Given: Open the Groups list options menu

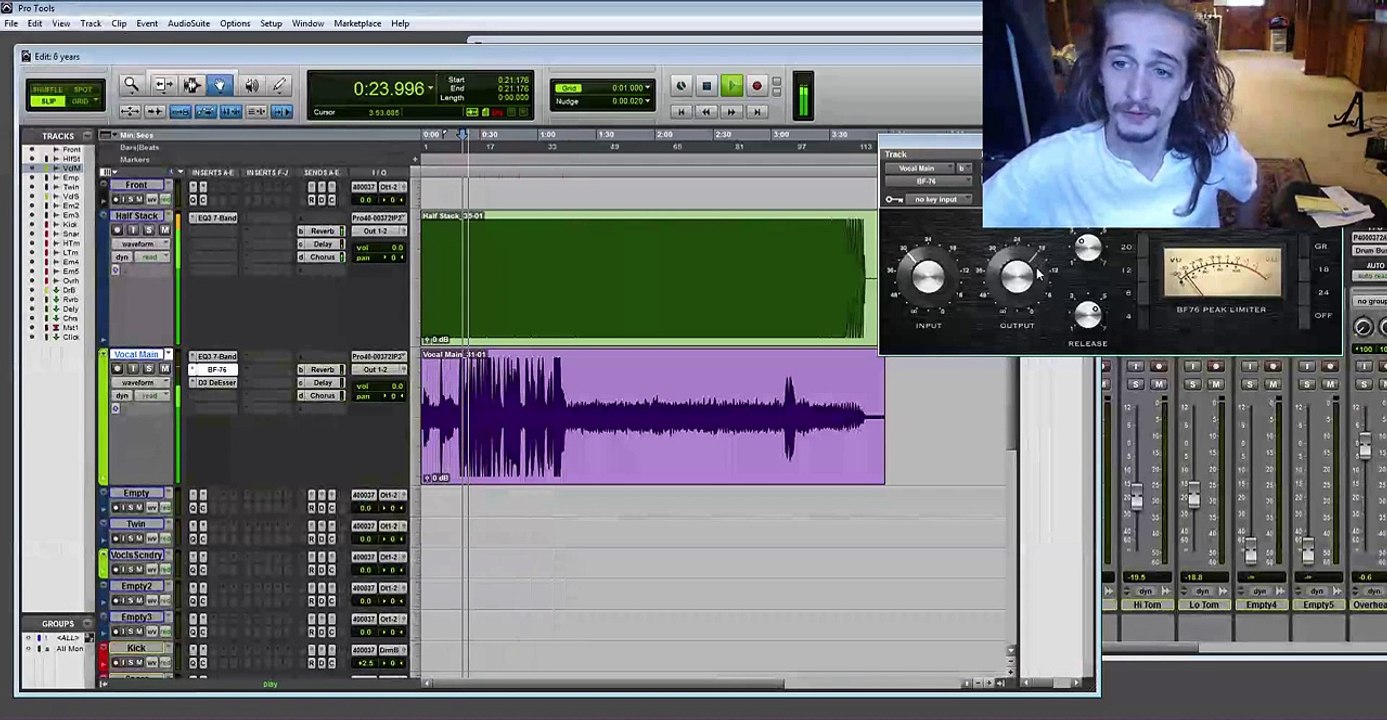Looking at the screenshot, I should [x=88, y=623].
